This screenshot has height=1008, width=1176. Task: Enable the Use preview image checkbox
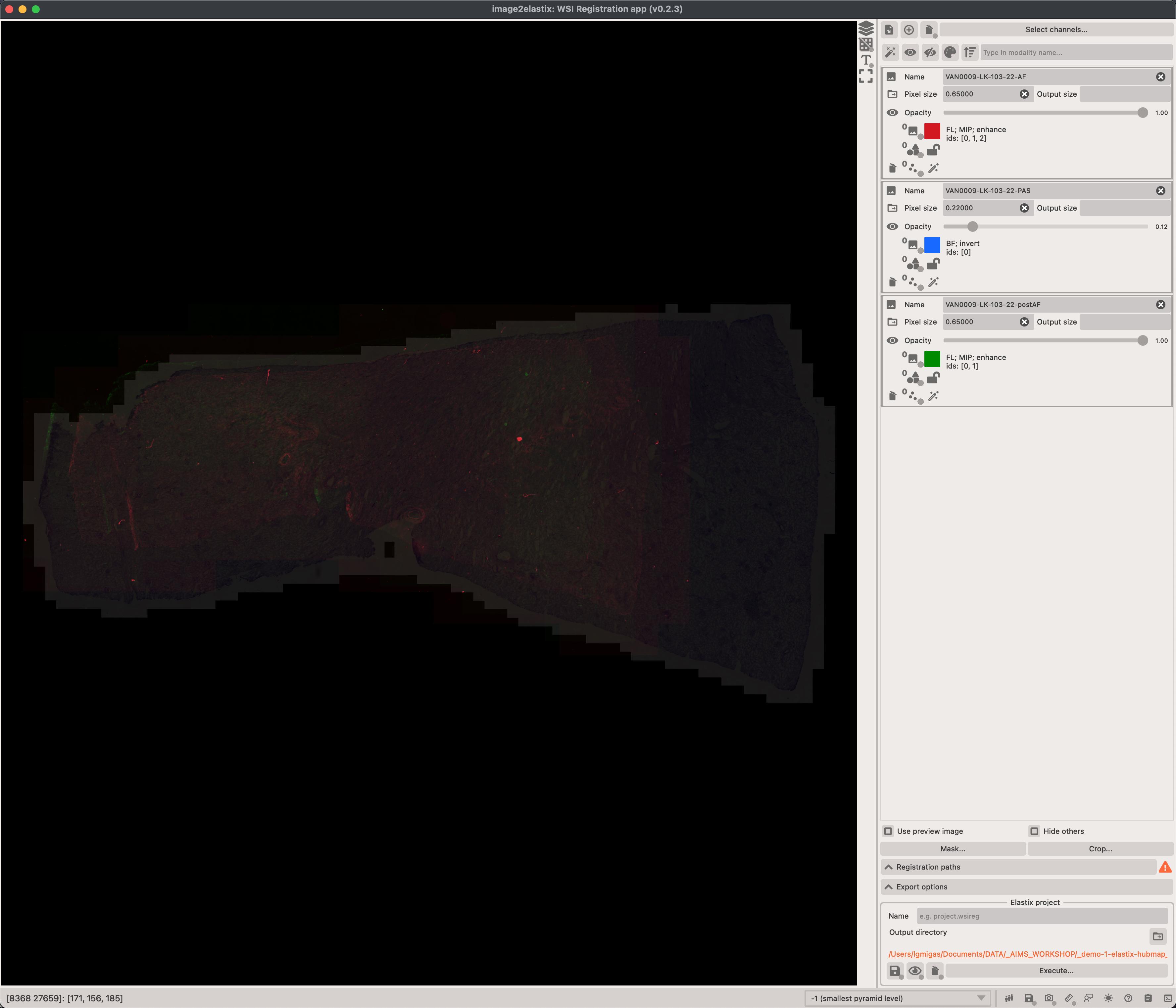(x=888, y=831)
